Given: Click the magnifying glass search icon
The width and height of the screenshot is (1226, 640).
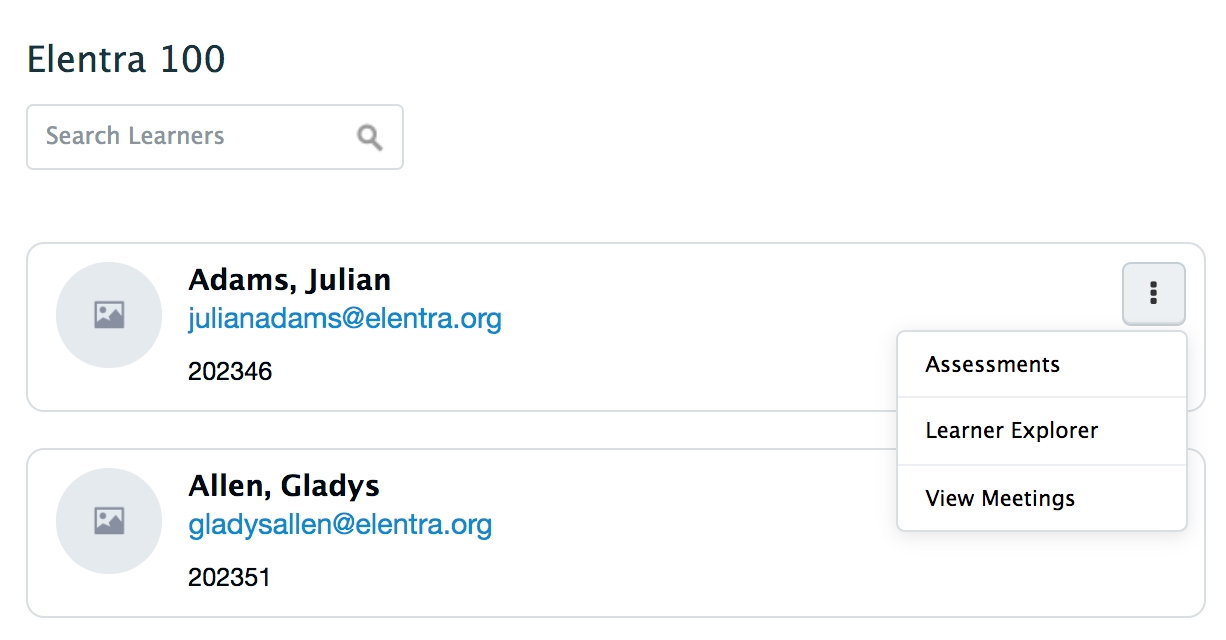Looking at the screenshot, I should coord(370,137).
